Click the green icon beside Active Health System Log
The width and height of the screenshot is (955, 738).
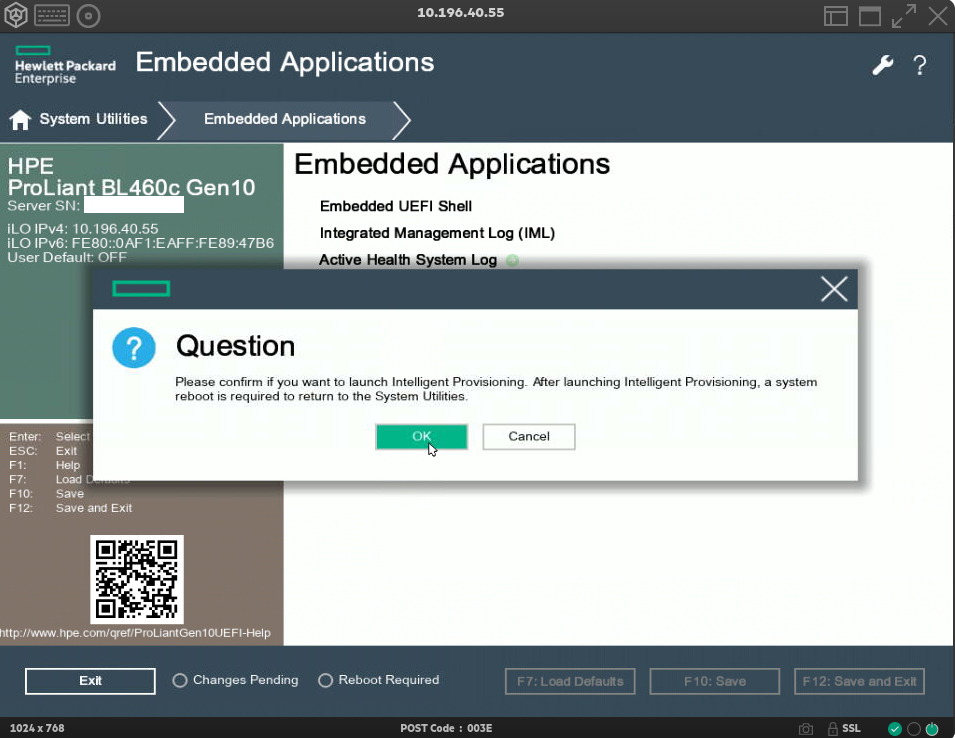click(x=513, y=261)
